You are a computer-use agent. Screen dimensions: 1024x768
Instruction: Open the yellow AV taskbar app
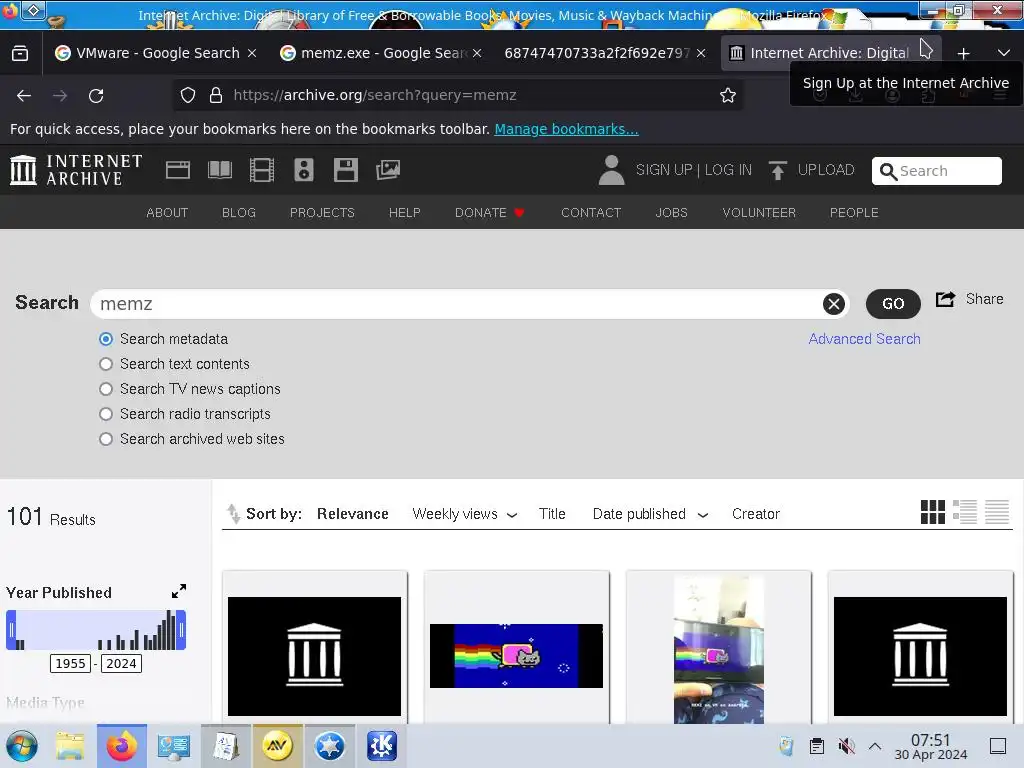(x=278, y=746)
